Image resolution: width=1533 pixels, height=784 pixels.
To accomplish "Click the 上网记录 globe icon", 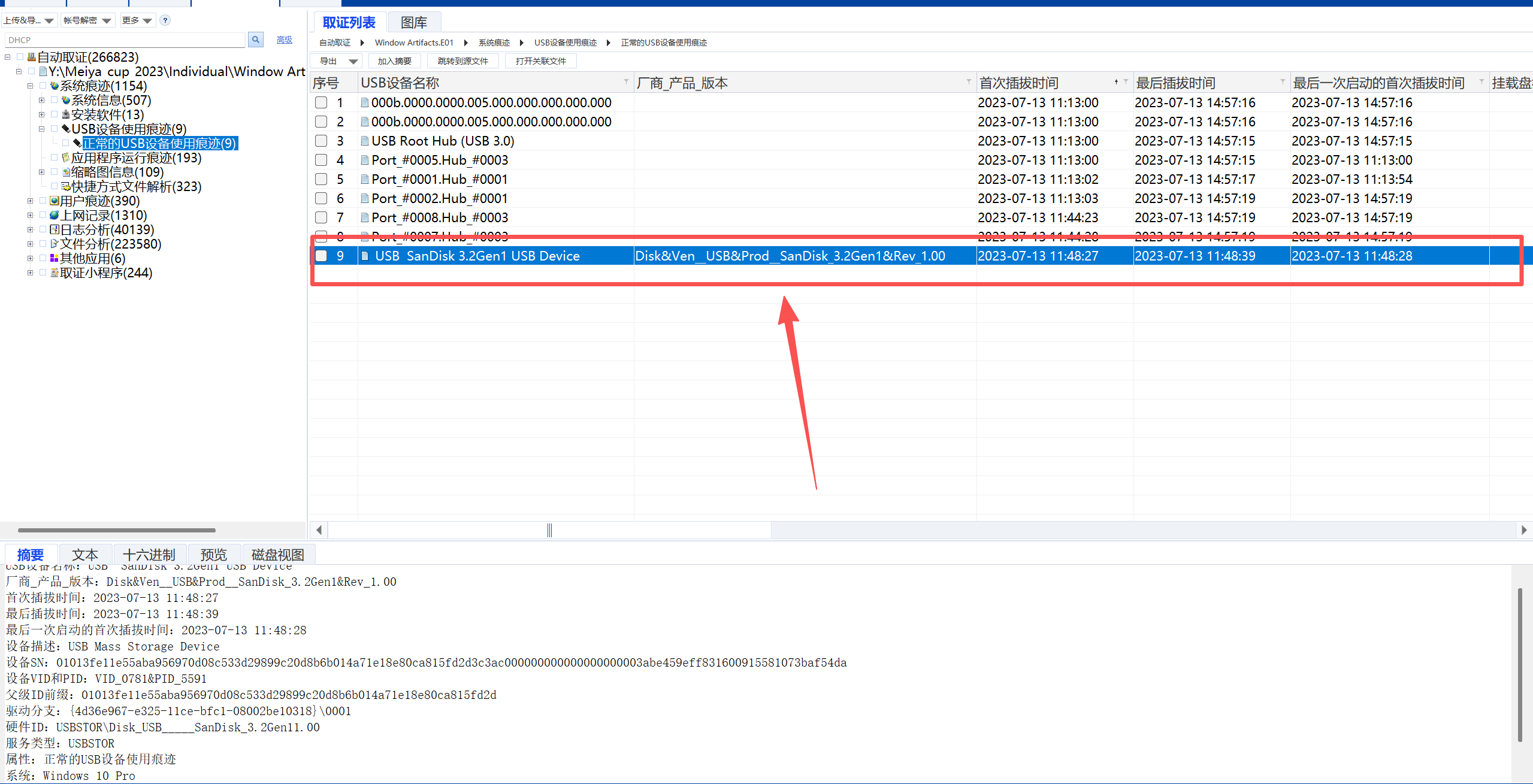I will pyautogui.click(x=55, y=215).
